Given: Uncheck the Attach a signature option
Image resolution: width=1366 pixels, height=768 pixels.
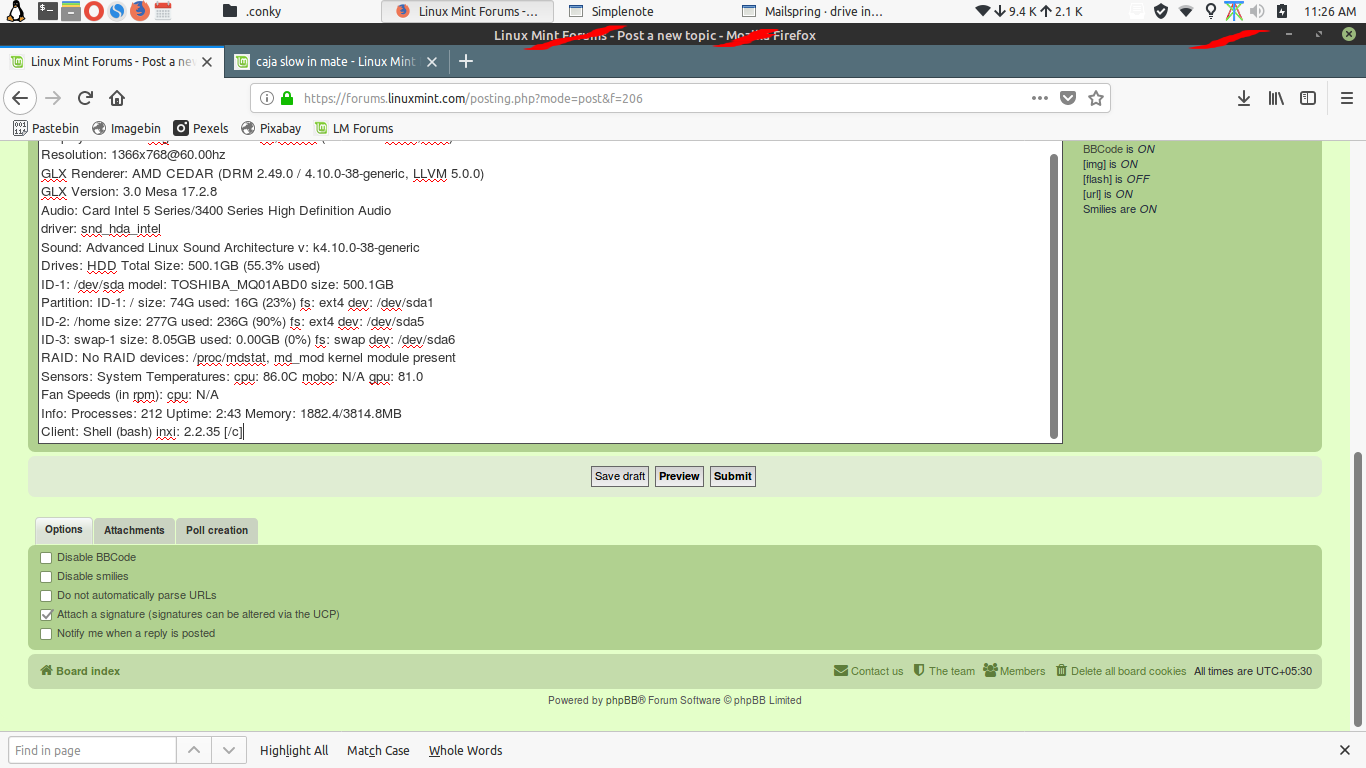Looking at the screenshot, I should tap(46, 615).
